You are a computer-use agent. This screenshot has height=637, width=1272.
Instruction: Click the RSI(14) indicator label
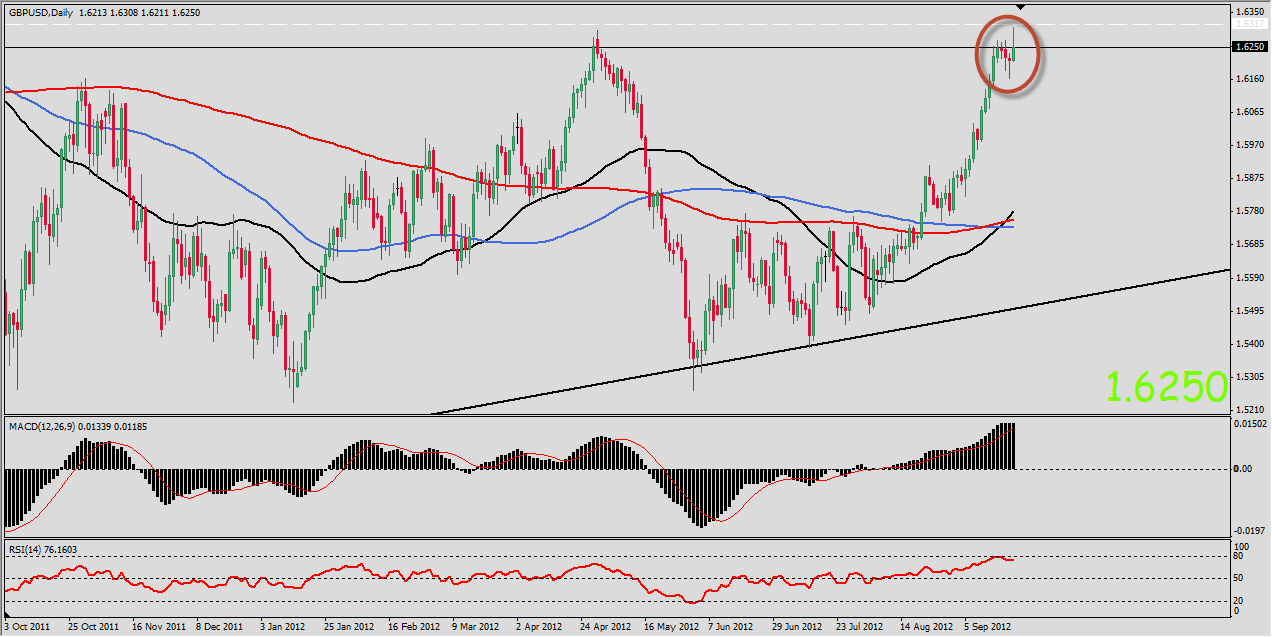pos(27,549)
